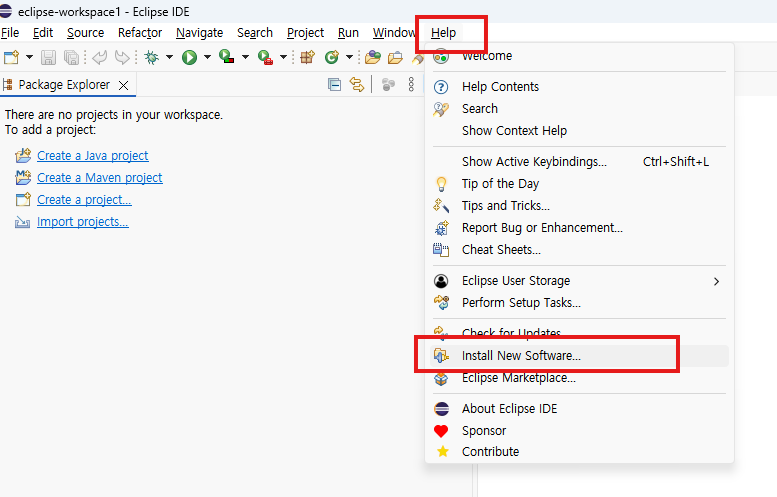This screenshot has width=777, height=497.
Task: Click the Create a Java project link
Action: click(92, 156)
